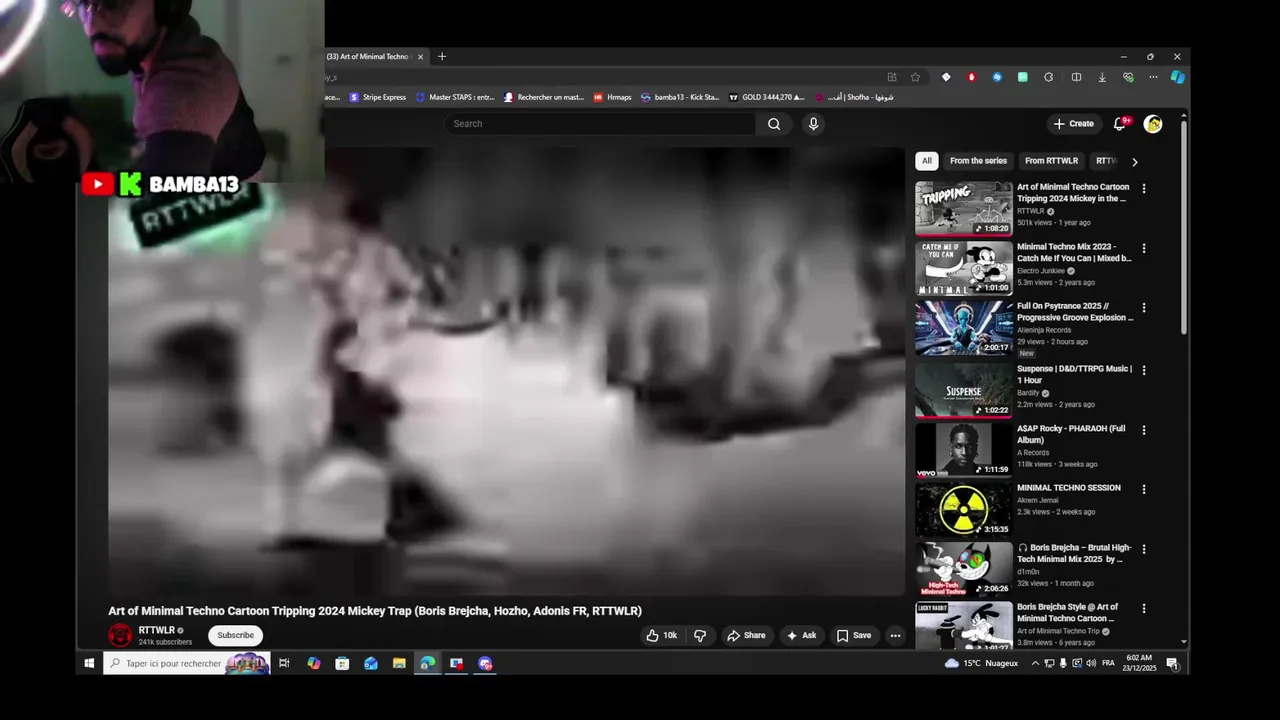Open Edge split screen icon
The width and height of the screenshot is (1280, 720).
pos(1076,77)
